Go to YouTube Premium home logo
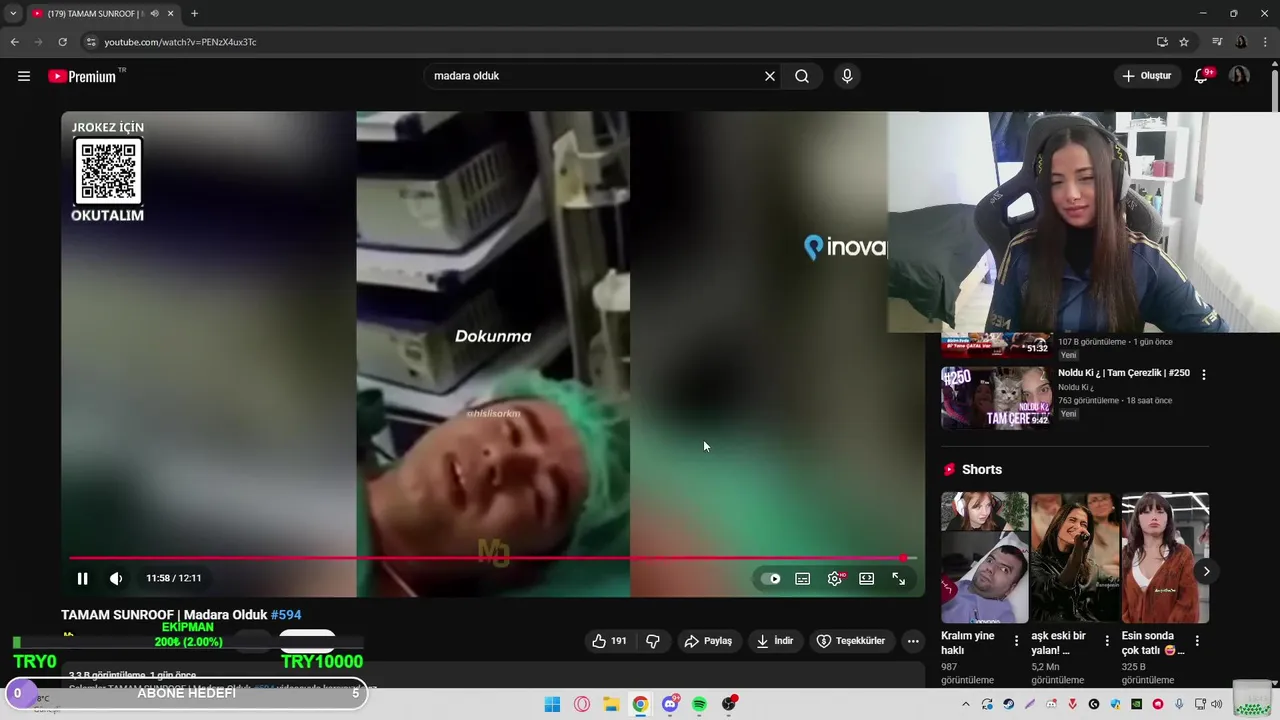Image resolution: width=1280 pixels, height=720 pixels. click(x=84, y=76)
